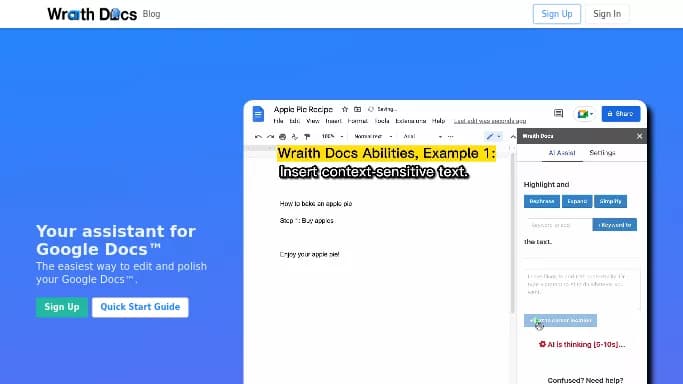Click the blue Share button

pos(621,114)
